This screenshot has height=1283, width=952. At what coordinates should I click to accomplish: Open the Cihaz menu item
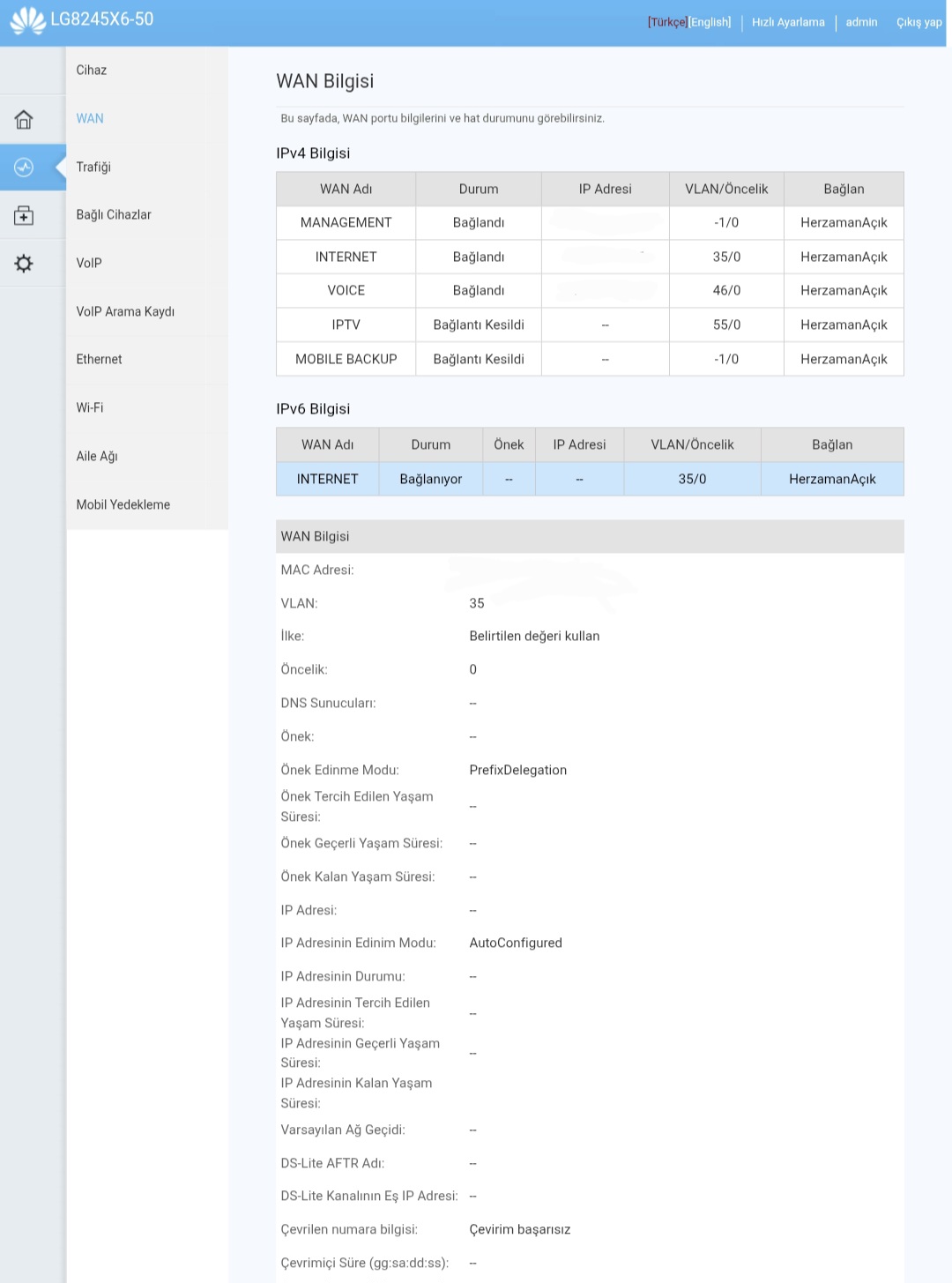point(92,71)
